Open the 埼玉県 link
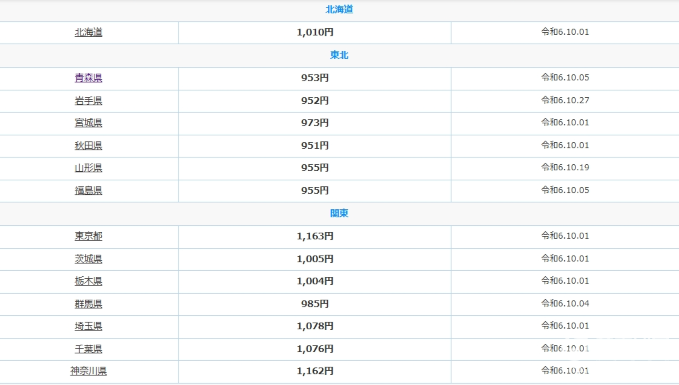The width and height of the screenshot is (679, 385). click(88, 326)
